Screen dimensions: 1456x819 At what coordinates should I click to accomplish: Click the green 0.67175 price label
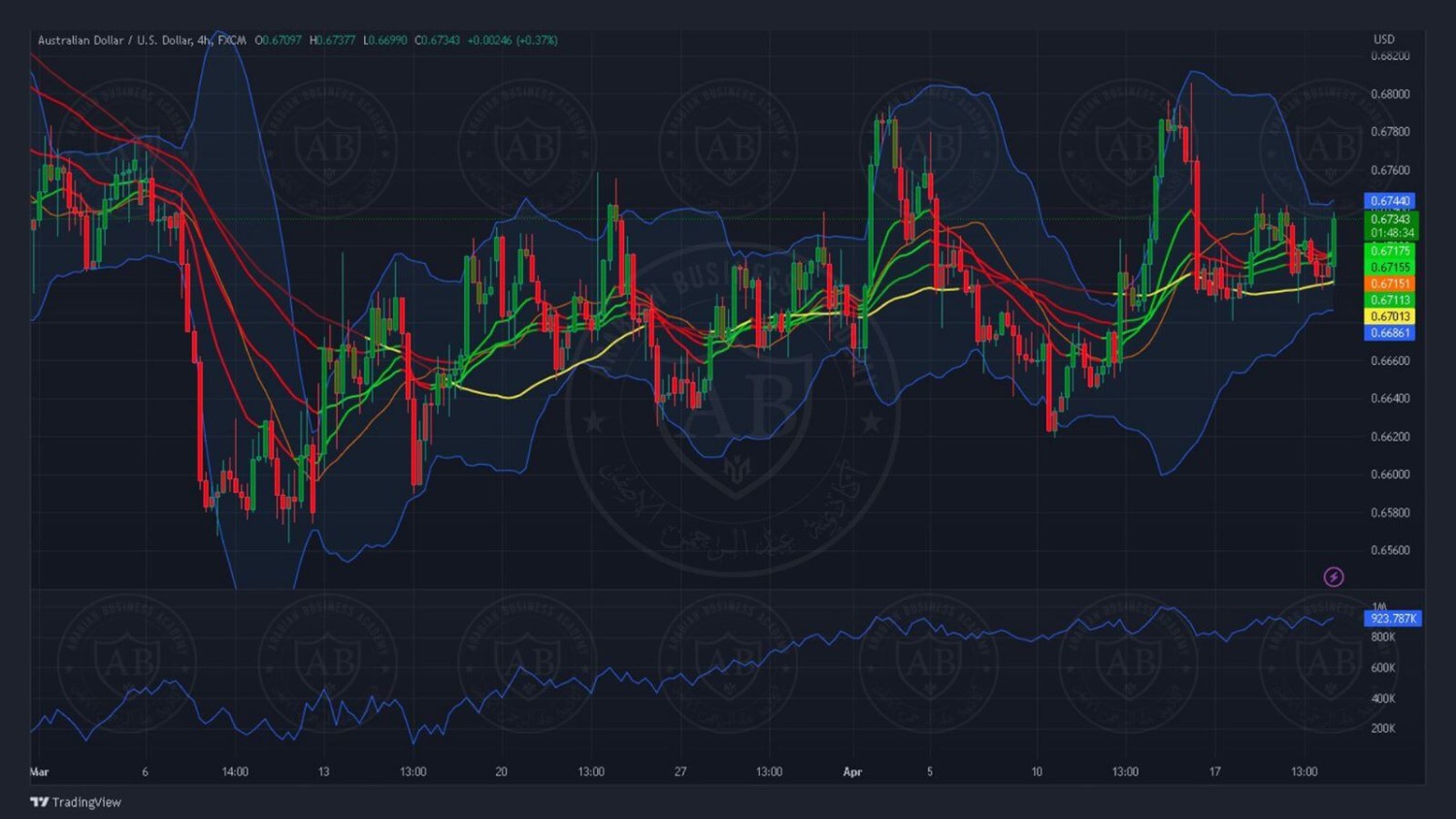[1390, 251]
